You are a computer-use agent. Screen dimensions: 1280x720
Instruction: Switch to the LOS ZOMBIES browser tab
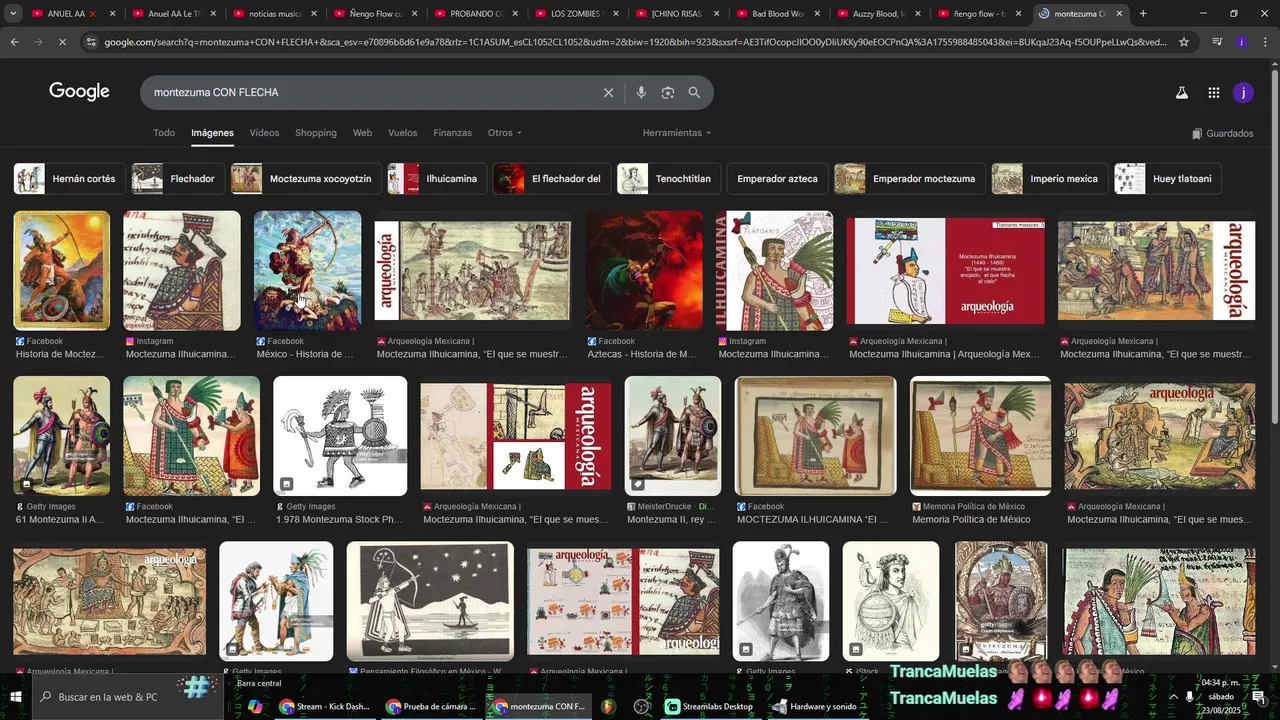575,13
